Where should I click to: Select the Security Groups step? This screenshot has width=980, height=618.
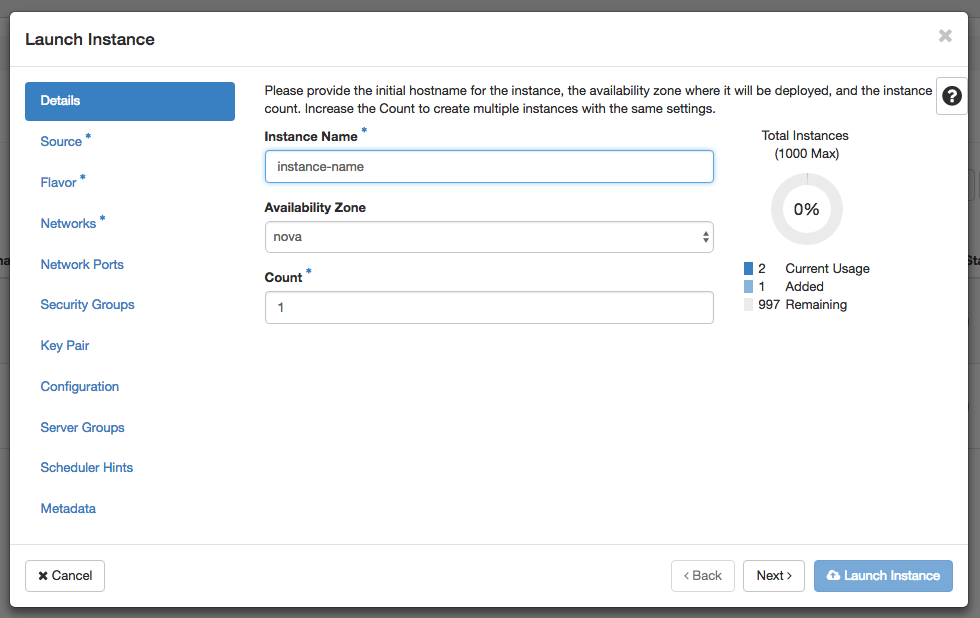[88, 305]
